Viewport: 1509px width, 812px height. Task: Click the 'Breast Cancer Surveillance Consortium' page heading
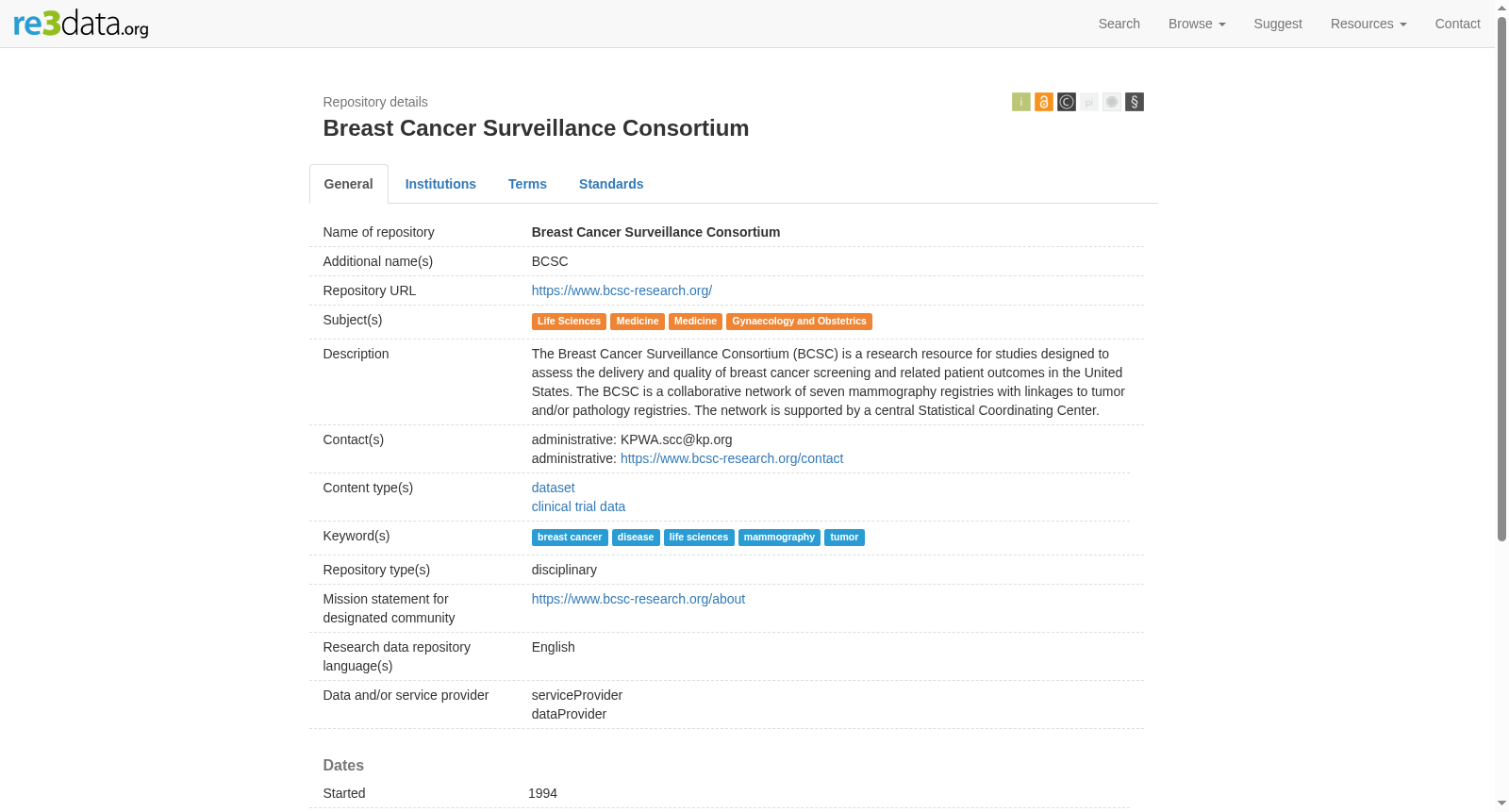[x=536, y=128]
